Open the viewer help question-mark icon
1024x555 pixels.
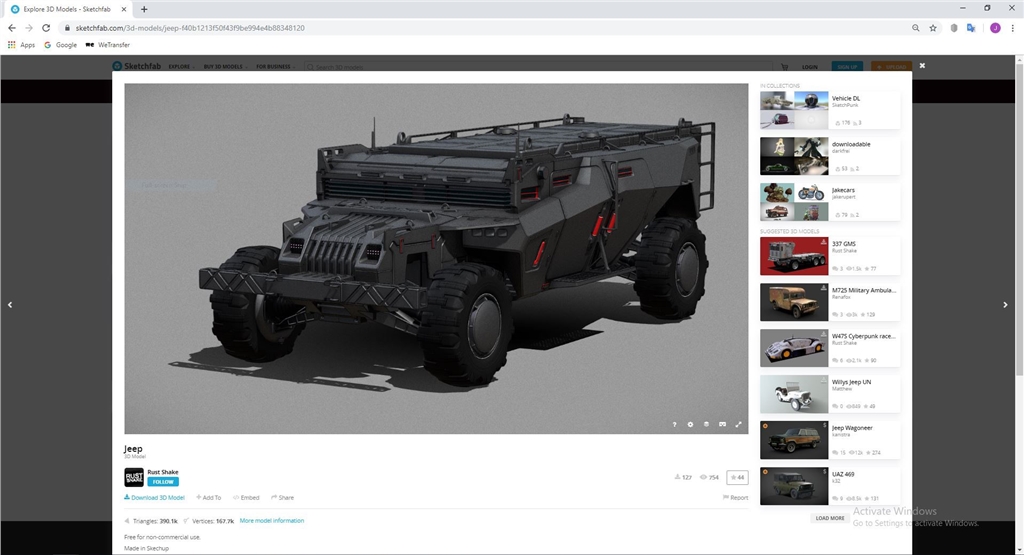tap(674, 424)
